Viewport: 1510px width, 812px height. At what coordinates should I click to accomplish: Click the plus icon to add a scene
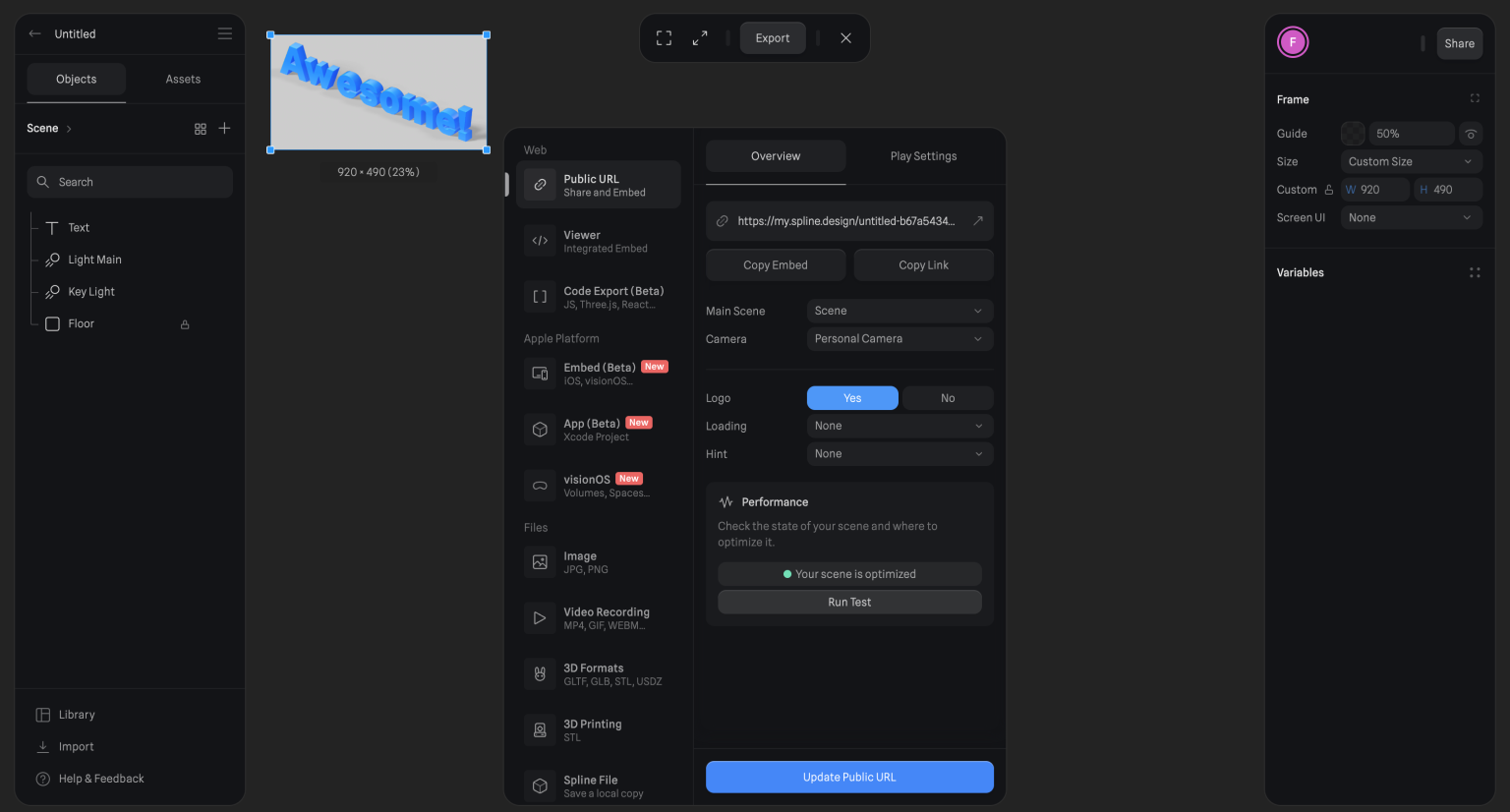(x=224, y=128)
